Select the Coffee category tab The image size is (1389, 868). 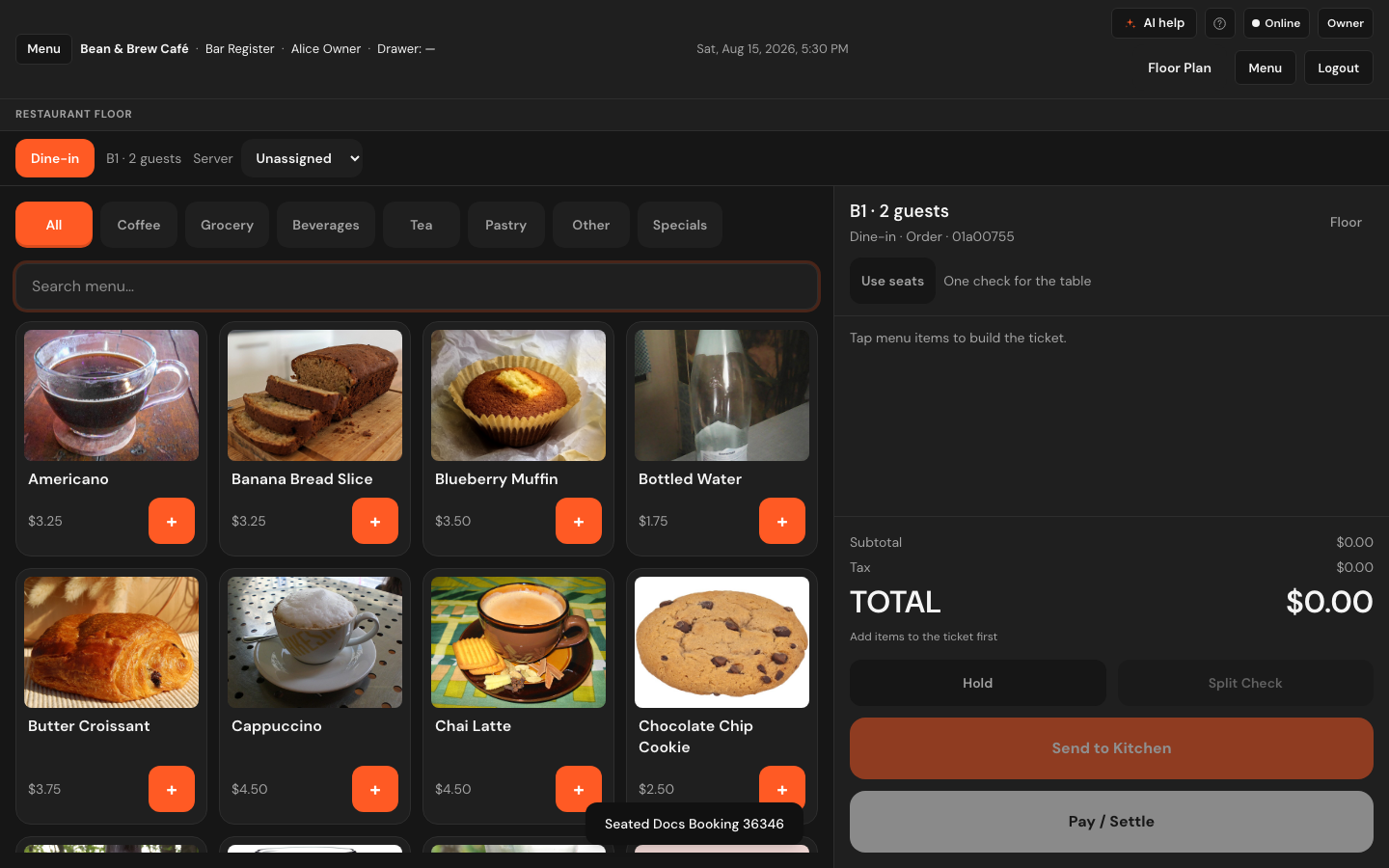139,225
